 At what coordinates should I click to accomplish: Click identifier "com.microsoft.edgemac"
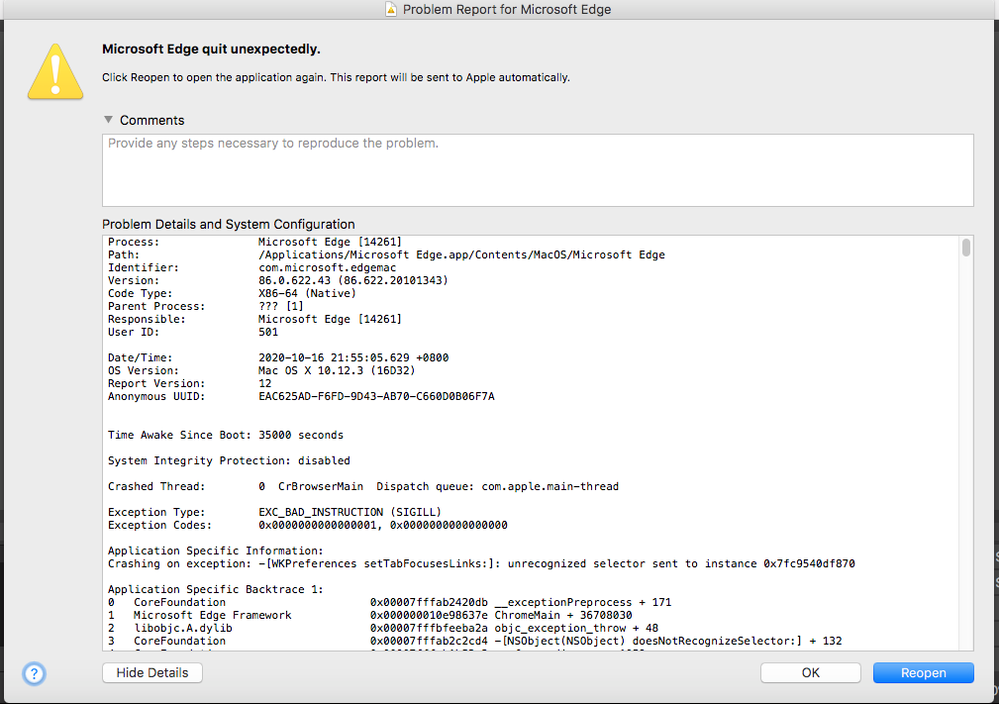327,268
